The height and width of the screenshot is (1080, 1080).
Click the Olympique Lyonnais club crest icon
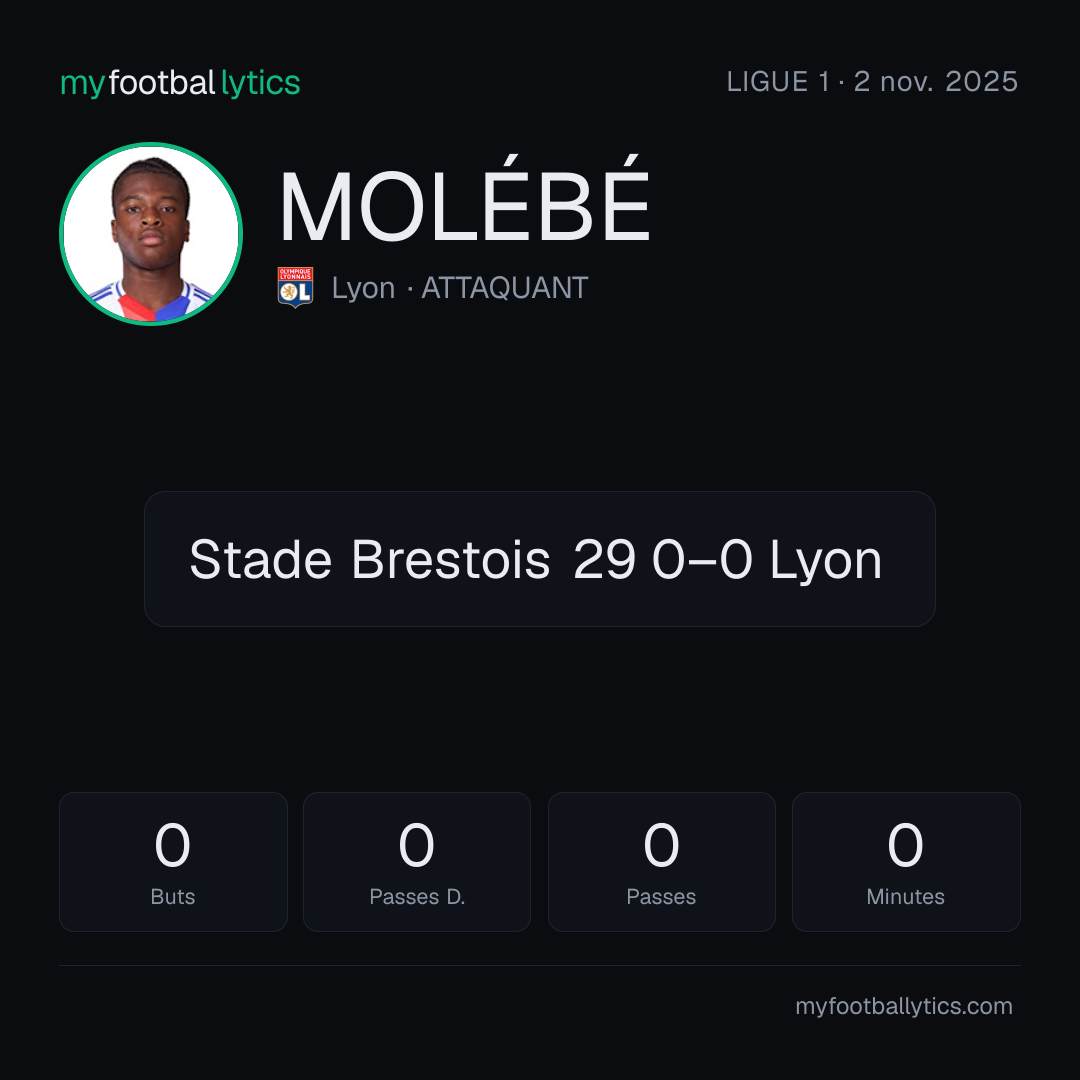(295, 287)
